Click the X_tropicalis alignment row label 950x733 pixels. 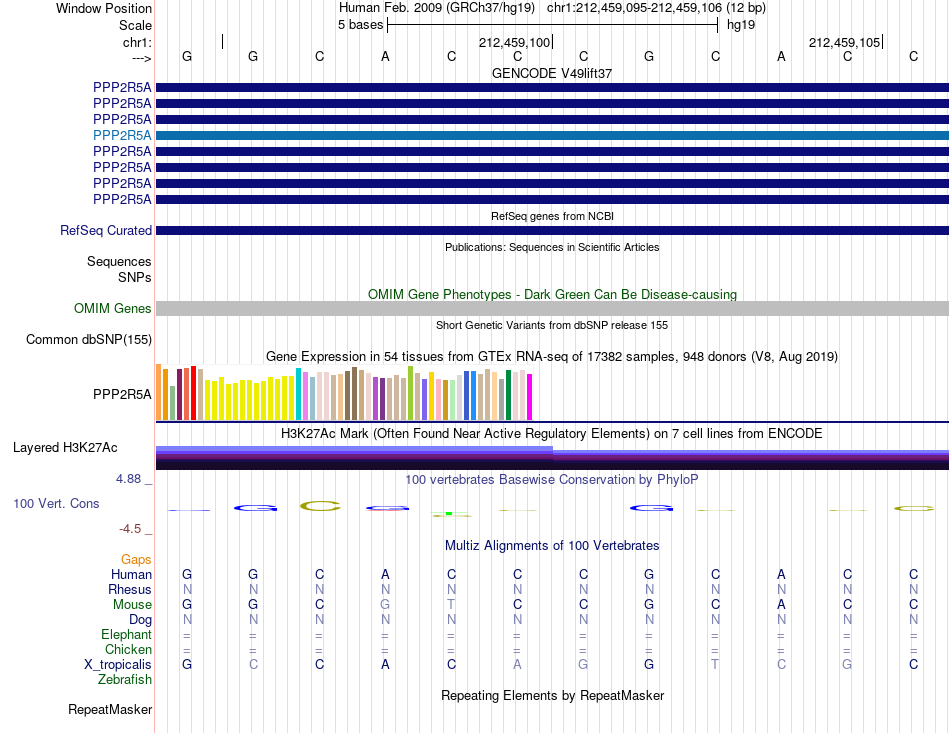118,665
